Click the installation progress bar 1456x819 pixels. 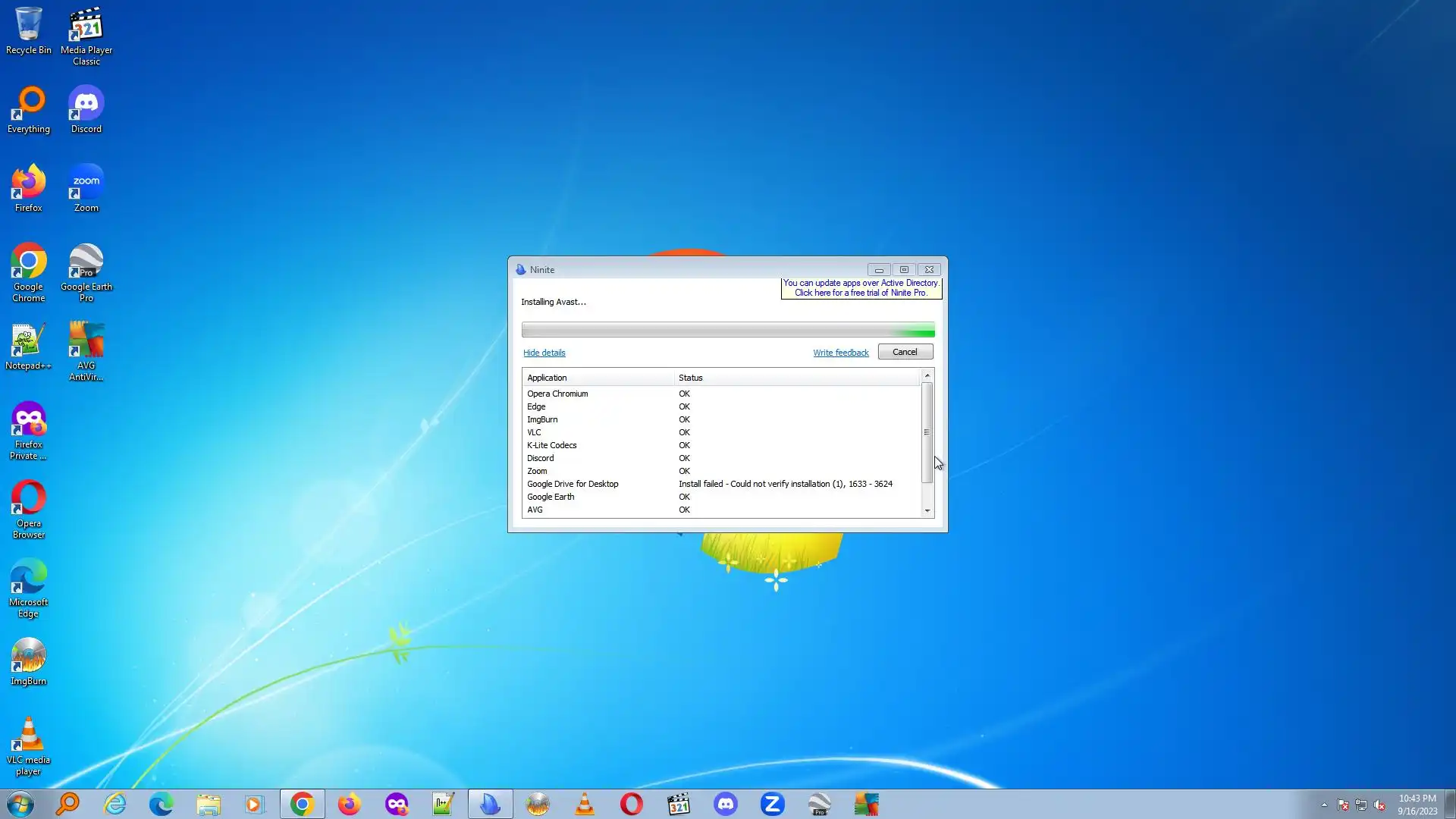(x=727, y=330)
